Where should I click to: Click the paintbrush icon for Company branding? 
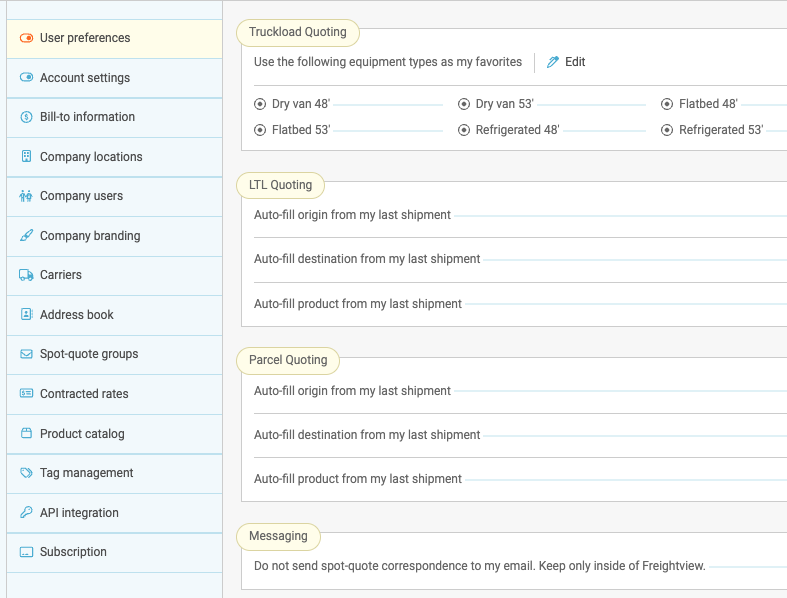[26, 236]
